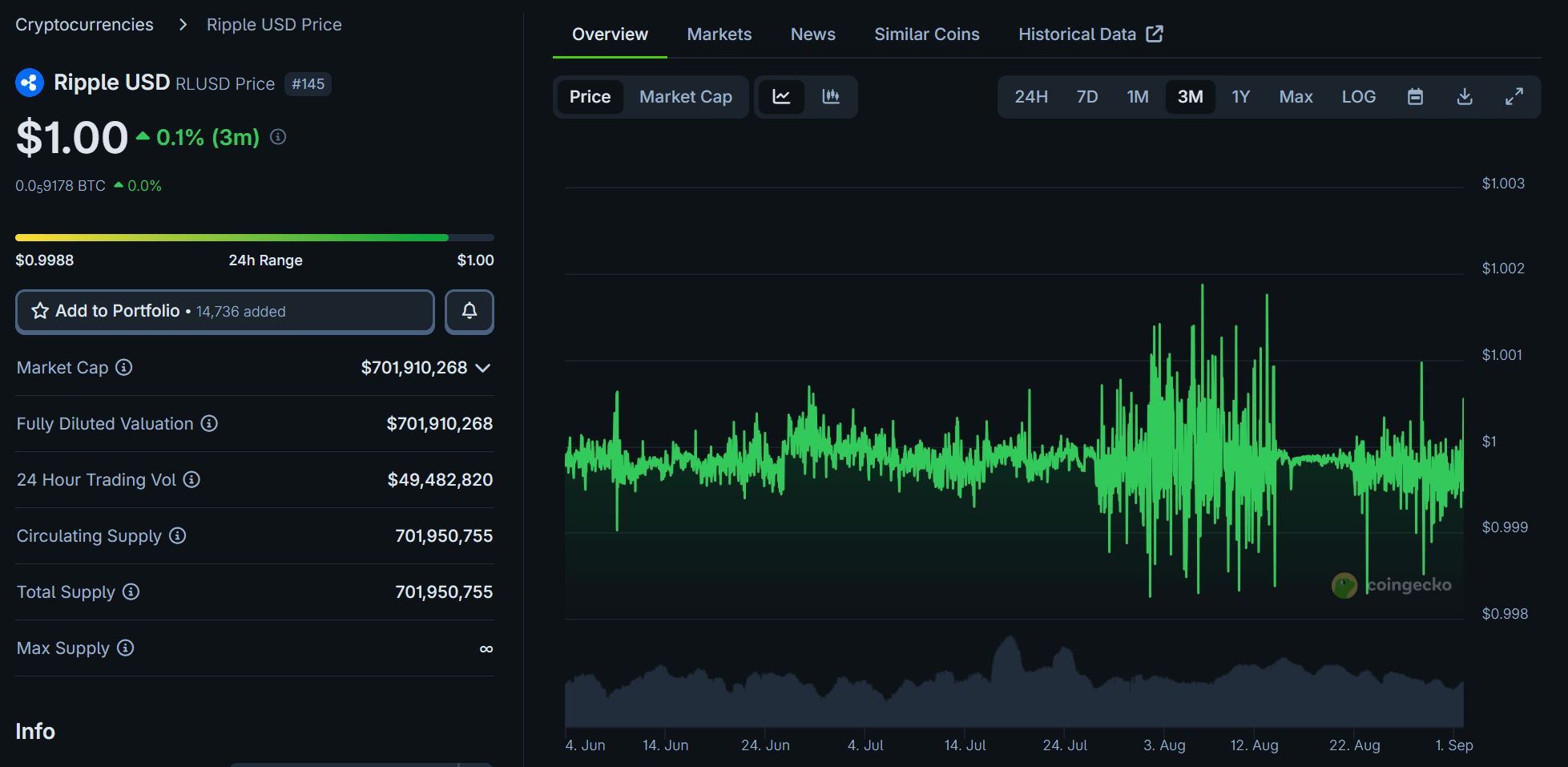Click the BTC price 0.0₅9178 BTC
Screen dimensions: 1568x767
(60, 186)
